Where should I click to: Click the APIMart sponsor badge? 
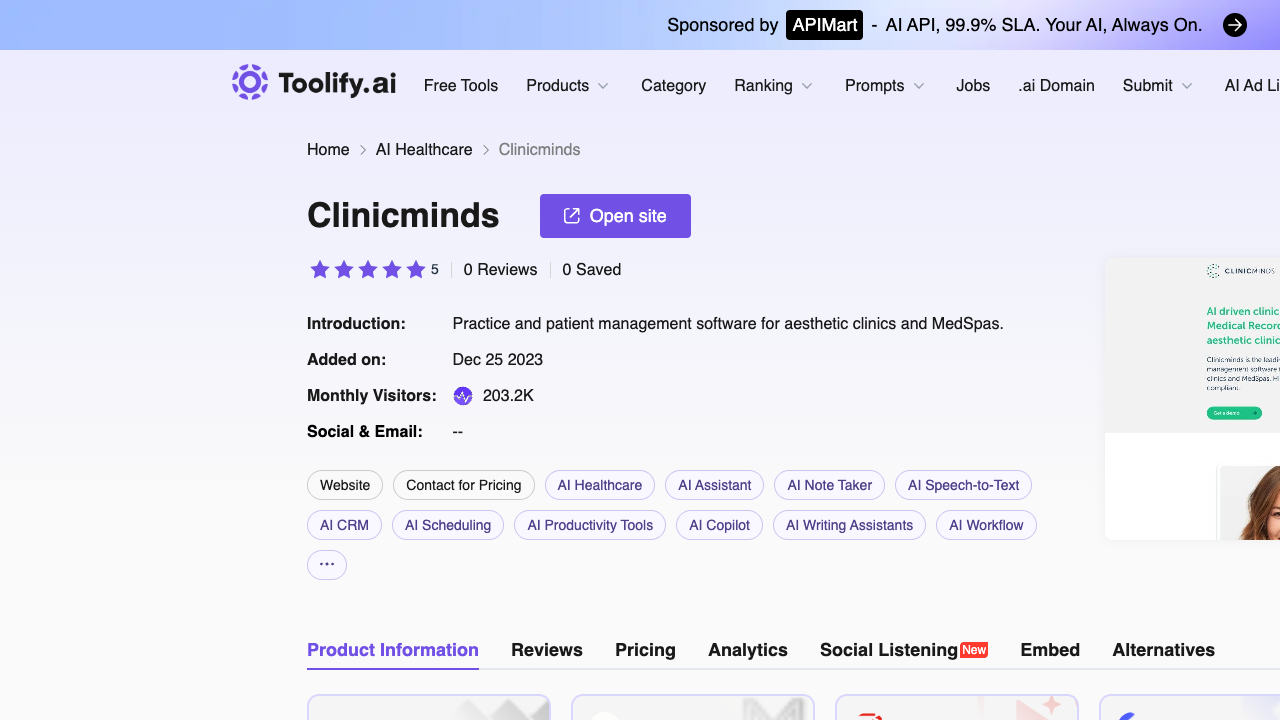(x=825, y=25)
